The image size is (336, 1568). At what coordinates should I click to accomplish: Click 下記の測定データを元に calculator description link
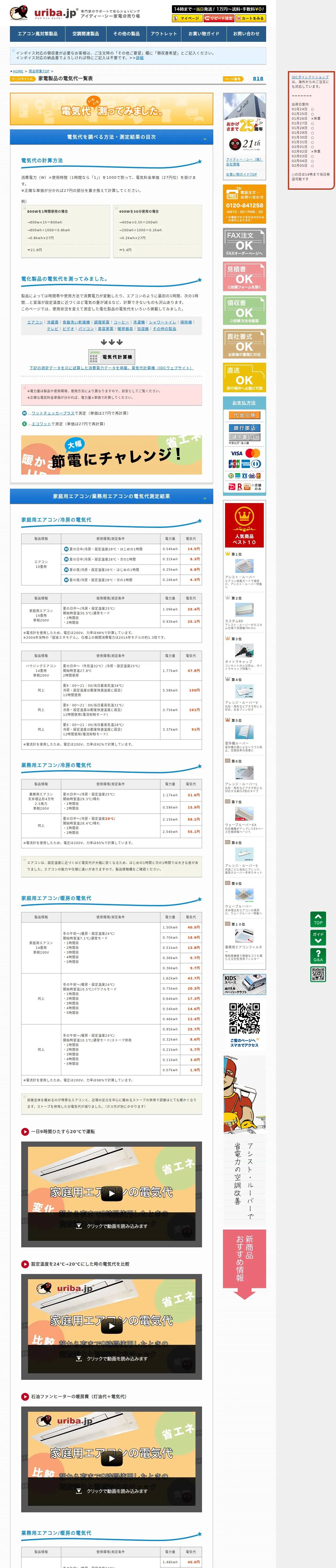(x=111, y=368)
